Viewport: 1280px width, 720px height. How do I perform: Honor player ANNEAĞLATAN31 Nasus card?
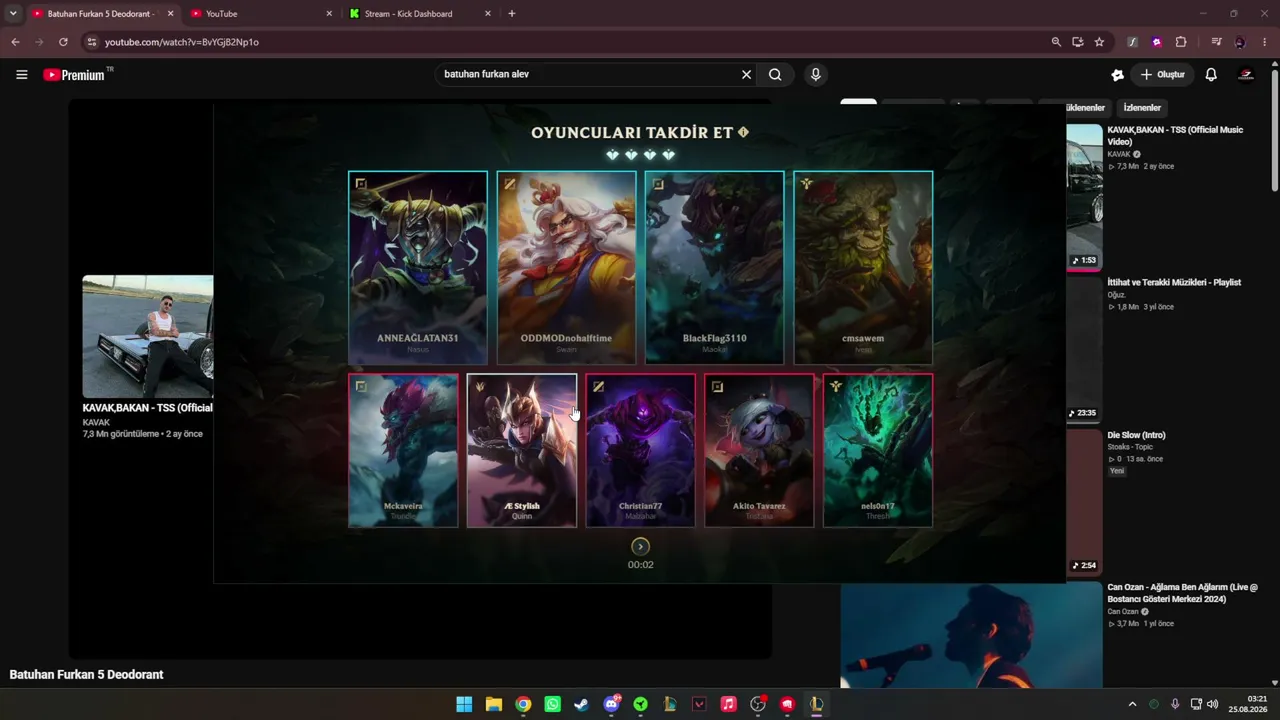[x=418, y=267]
